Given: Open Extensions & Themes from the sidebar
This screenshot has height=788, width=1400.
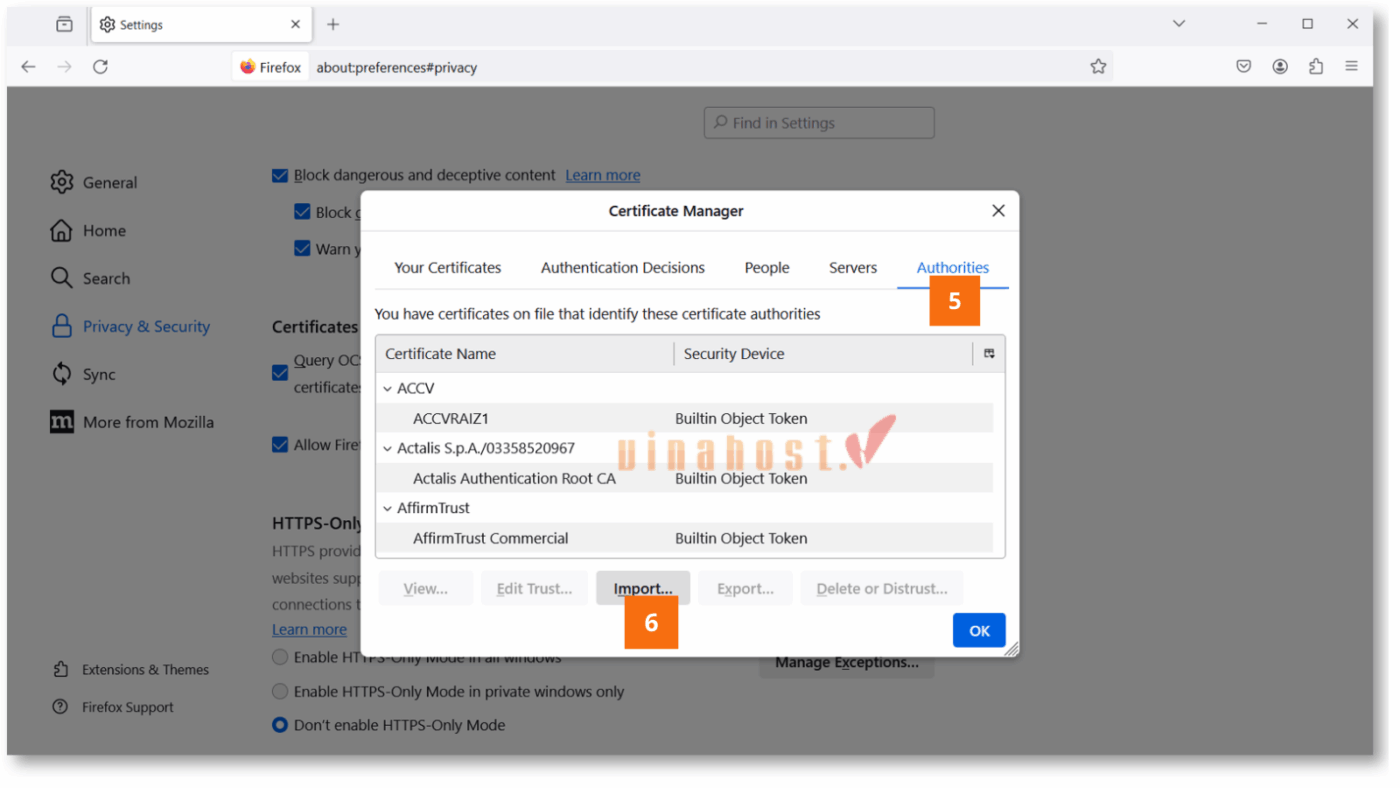Looking at the screenshot, I should point(144,669).
